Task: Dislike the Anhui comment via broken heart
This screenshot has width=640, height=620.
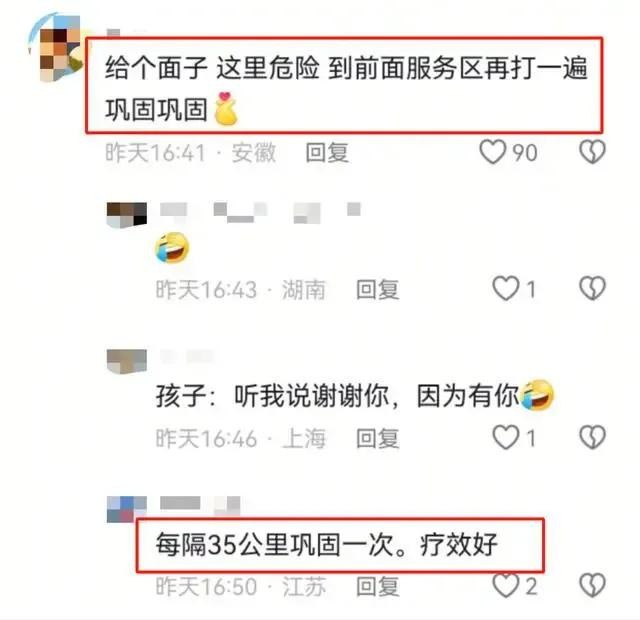Action: pos(592,152)
